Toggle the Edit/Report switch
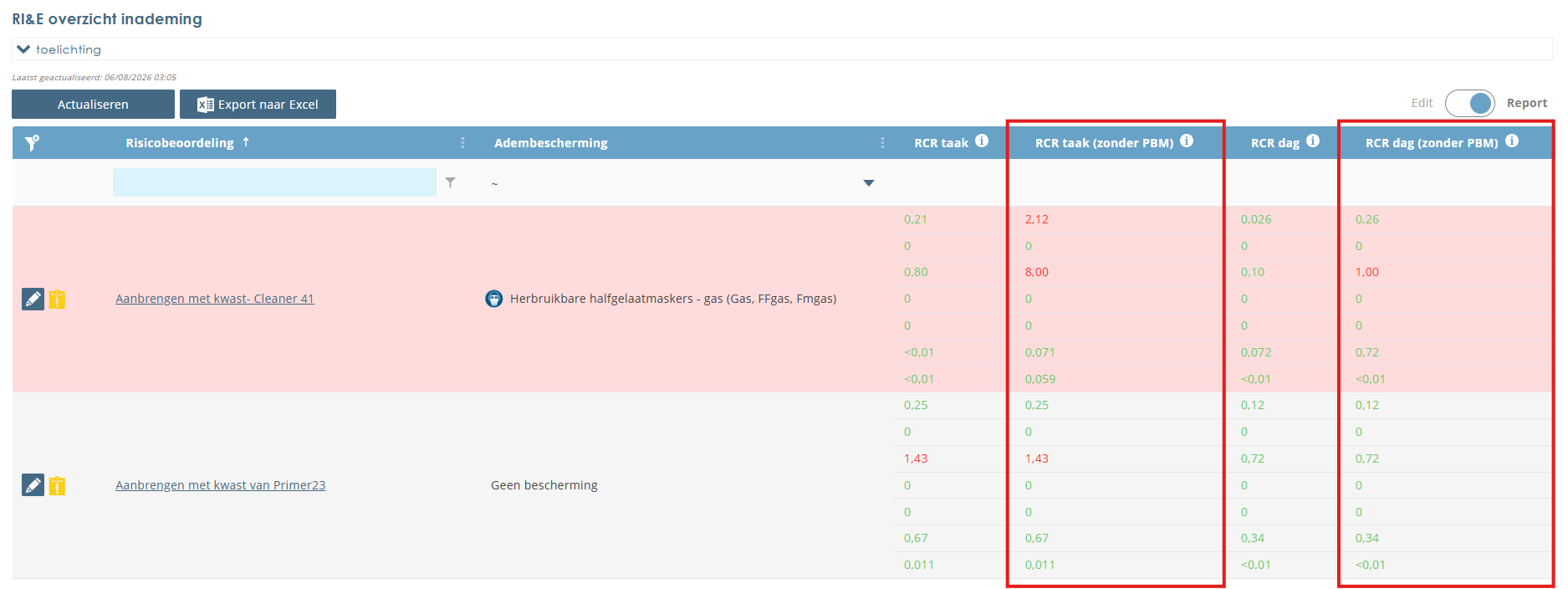 (1469, 103)
